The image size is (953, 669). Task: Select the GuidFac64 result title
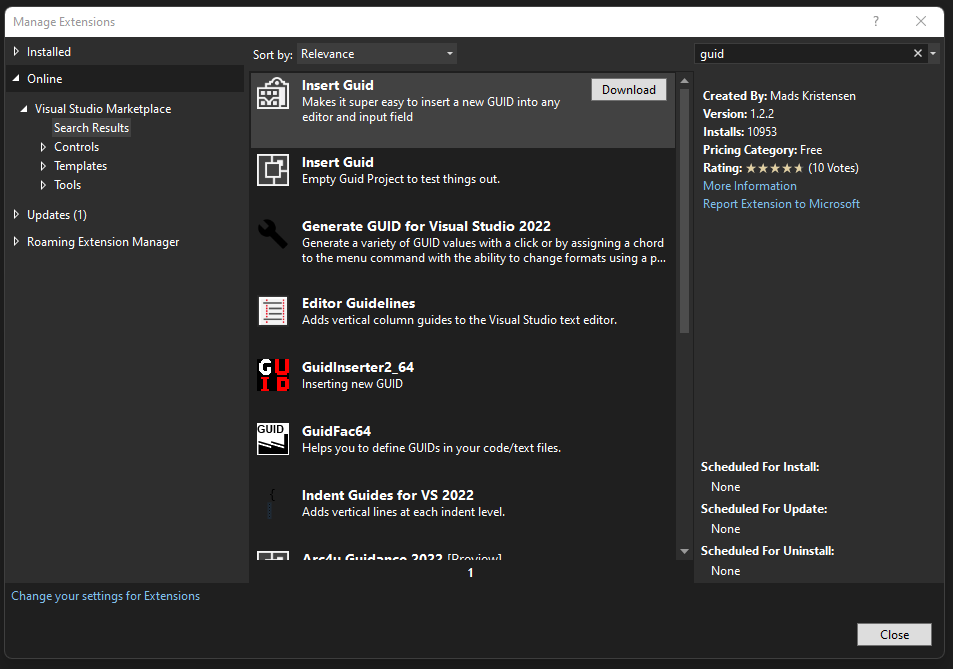(x=336, y=431)
